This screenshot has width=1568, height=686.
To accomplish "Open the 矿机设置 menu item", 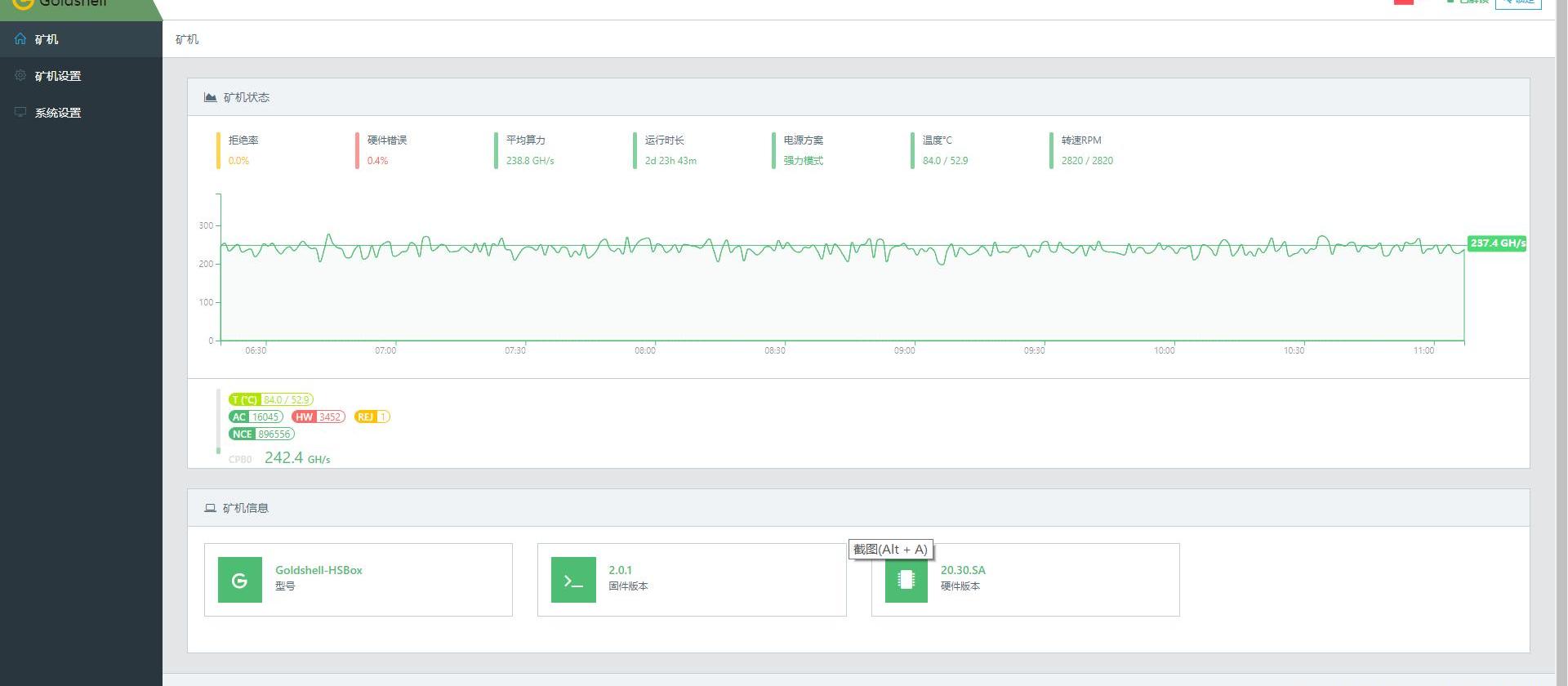I will point(58,76).
